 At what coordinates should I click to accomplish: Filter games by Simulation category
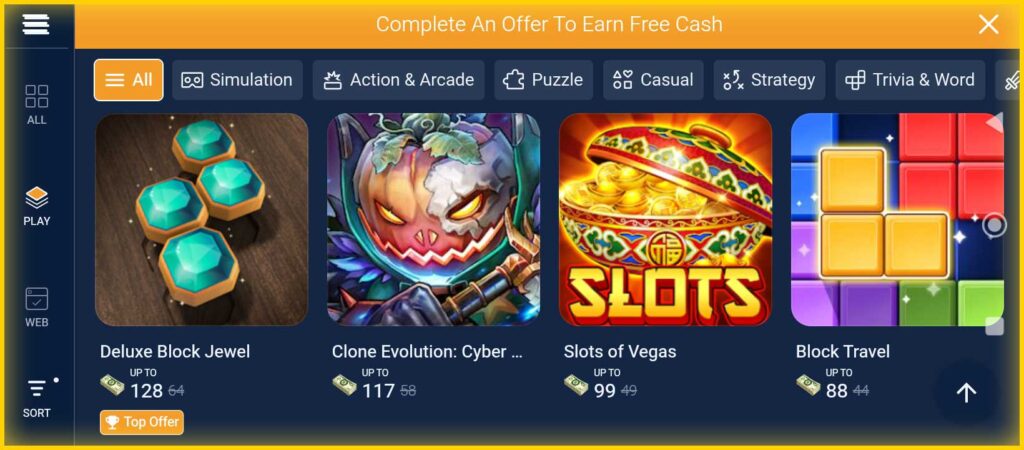point(237,80)
